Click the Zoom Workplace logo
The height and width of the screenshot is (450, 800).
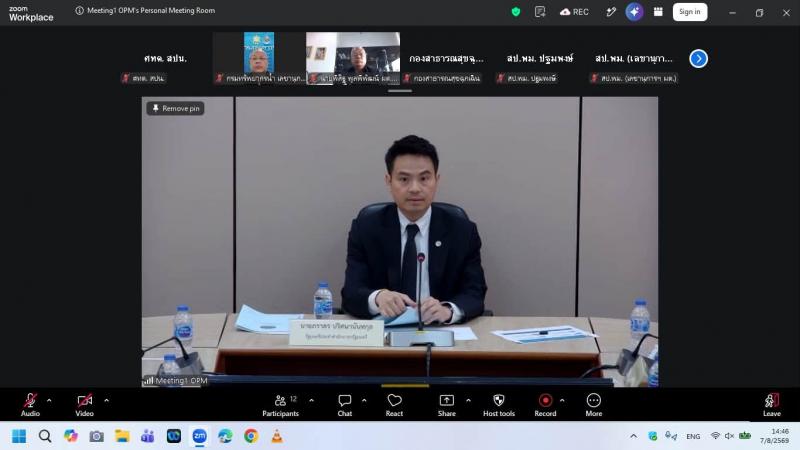31,13
